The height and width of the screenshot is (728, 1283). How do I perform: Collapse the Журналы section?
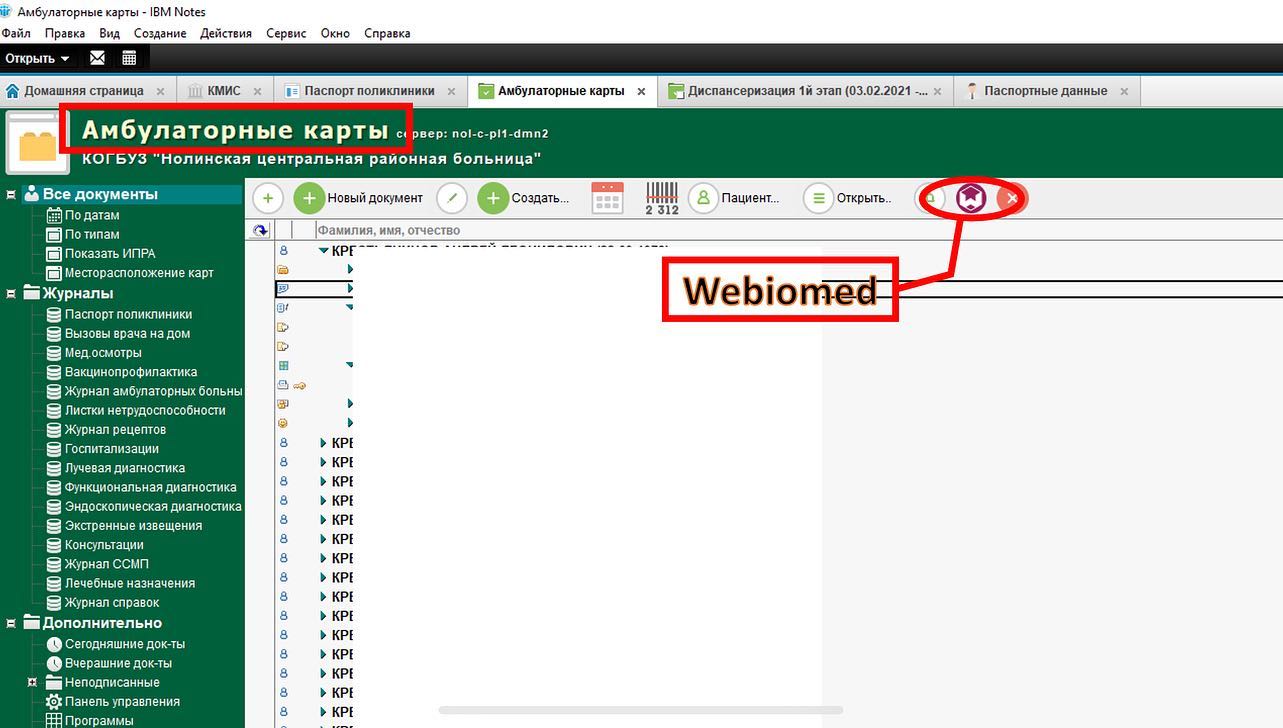pos(12,294)
